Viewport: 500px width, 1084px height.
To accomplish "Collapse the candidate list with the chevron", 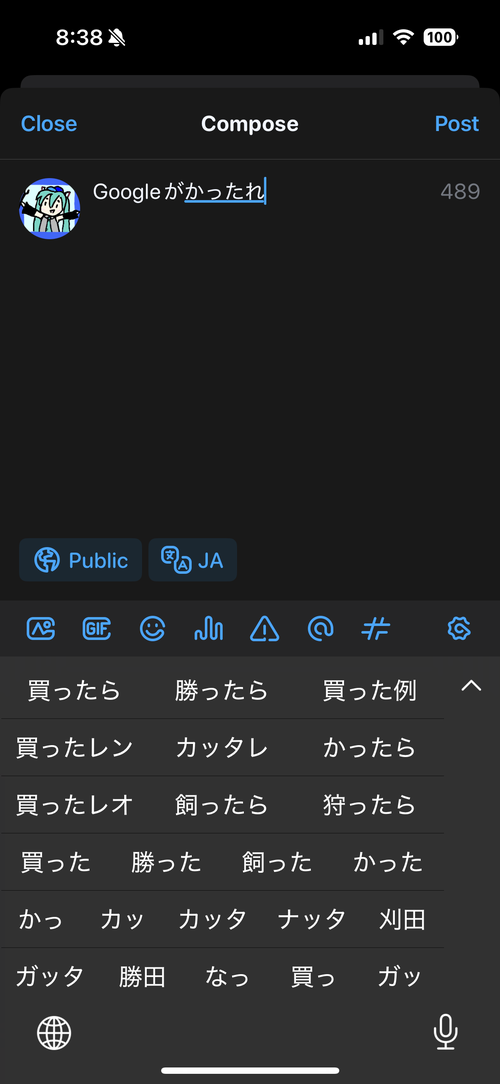I will pos(471,686).
